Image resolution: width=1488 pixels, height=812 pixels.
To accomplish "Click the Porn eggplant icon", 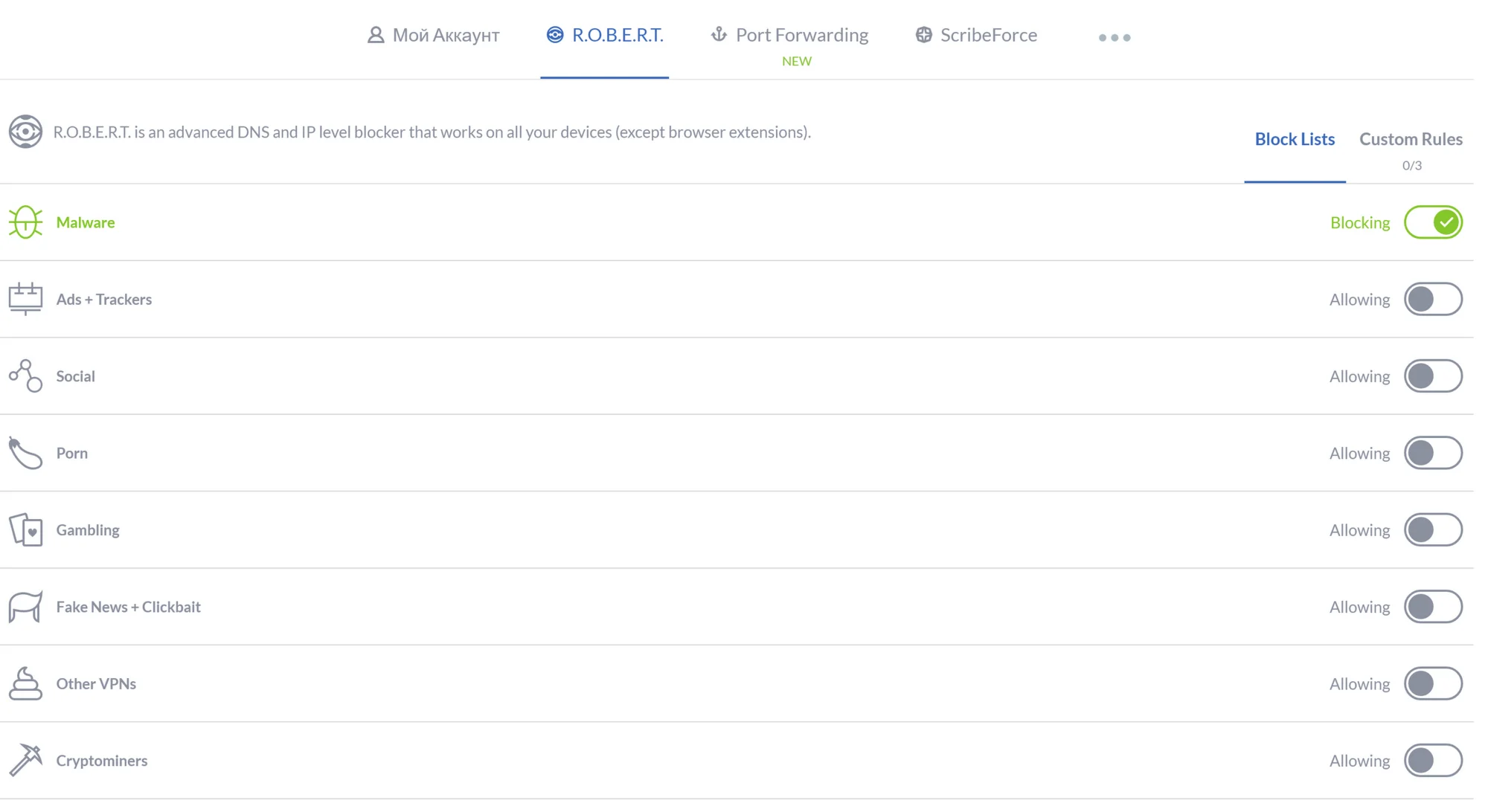I will 25,453.
